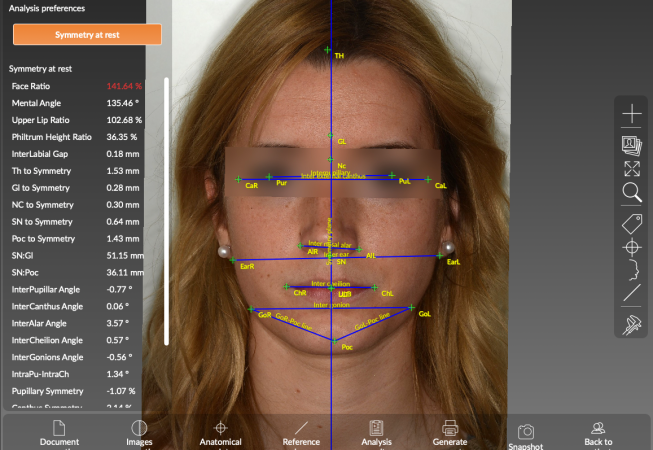Select the Th to Symmetry row
The width and height of the screenshot is (653, 450).
click(77, 171)
